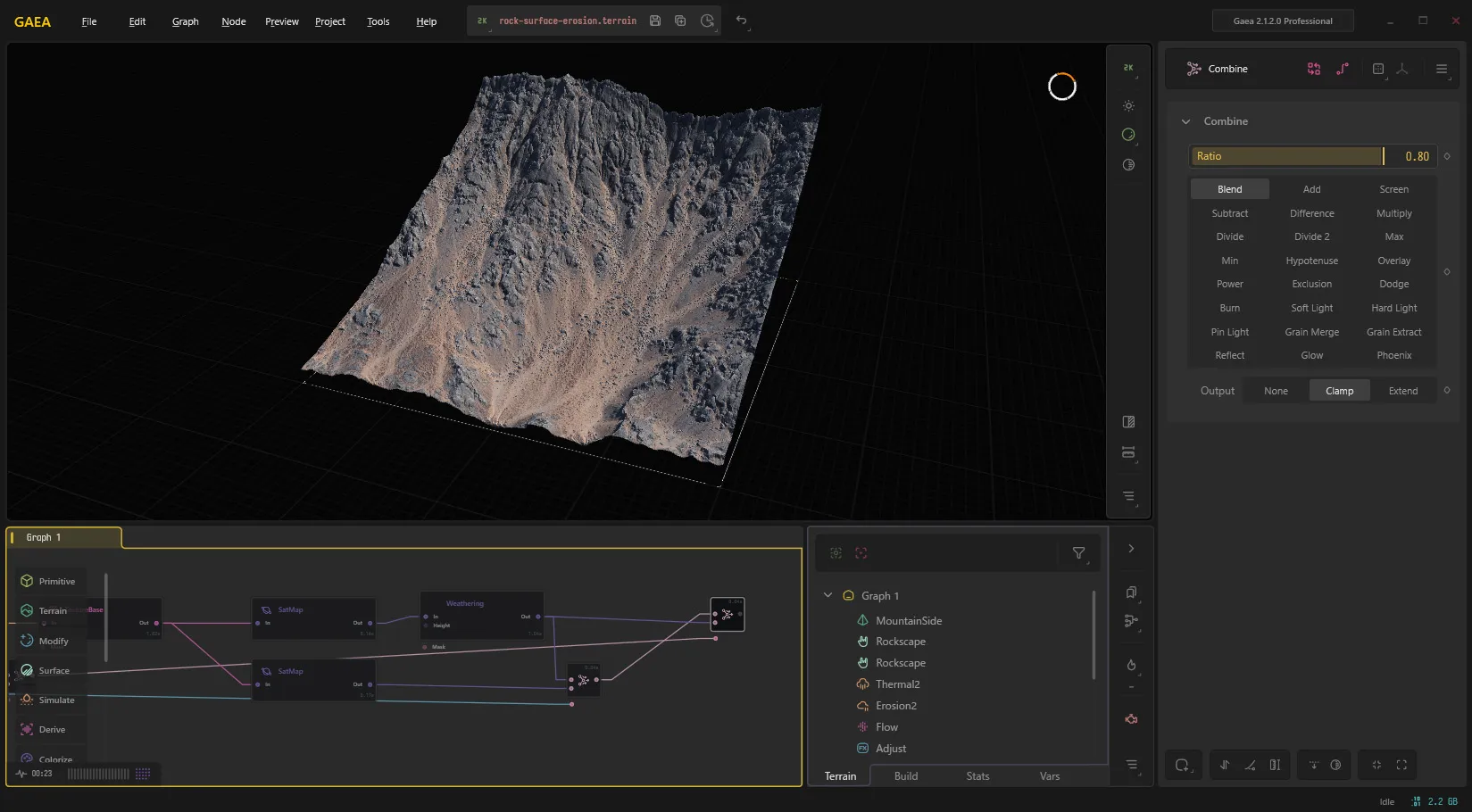Collapse the Combine properties section
This screenshot has width=1472, height=812.
1185,121
